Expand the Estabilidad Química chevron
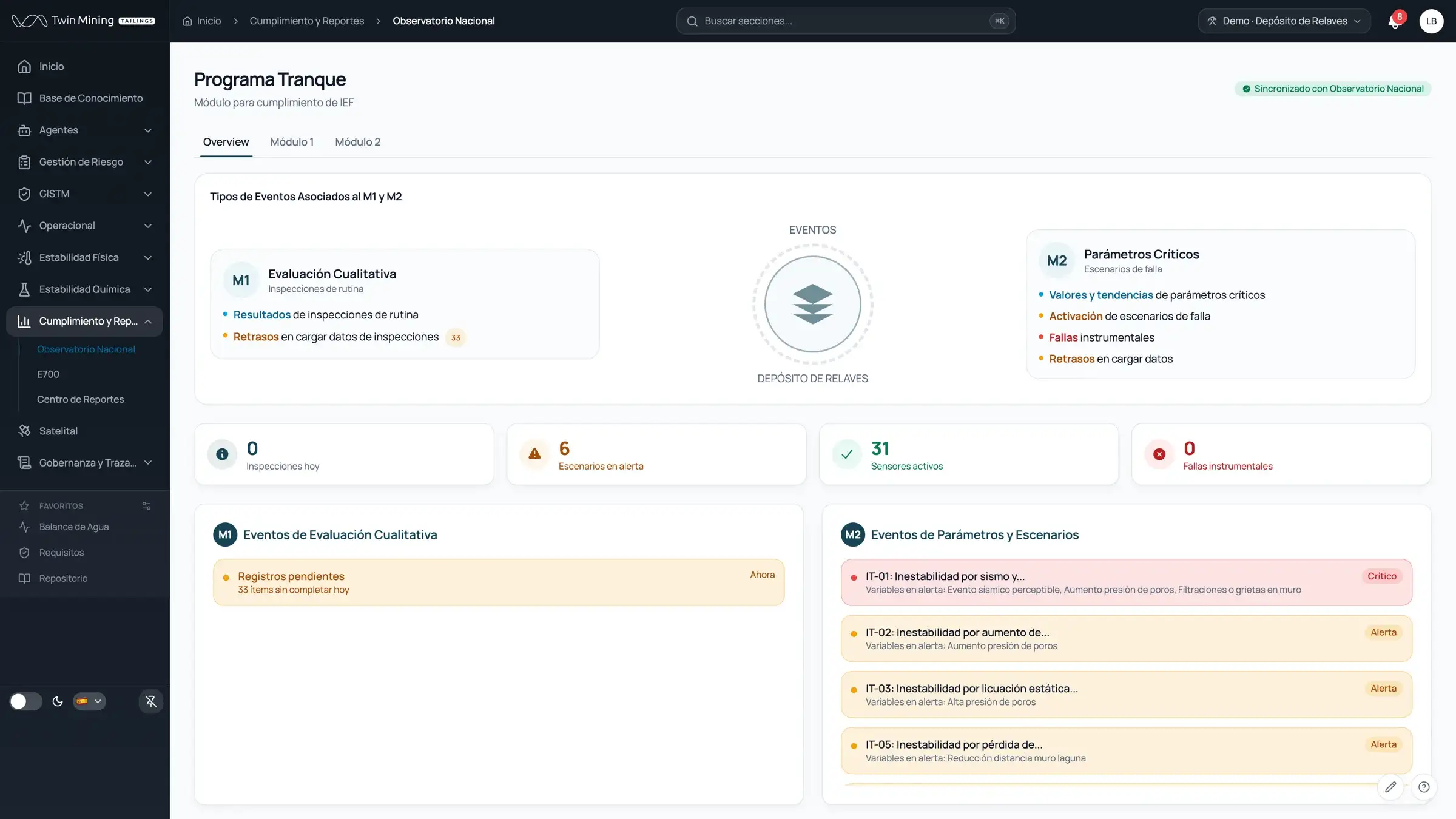1456x819 pixels. click(148, 289)
